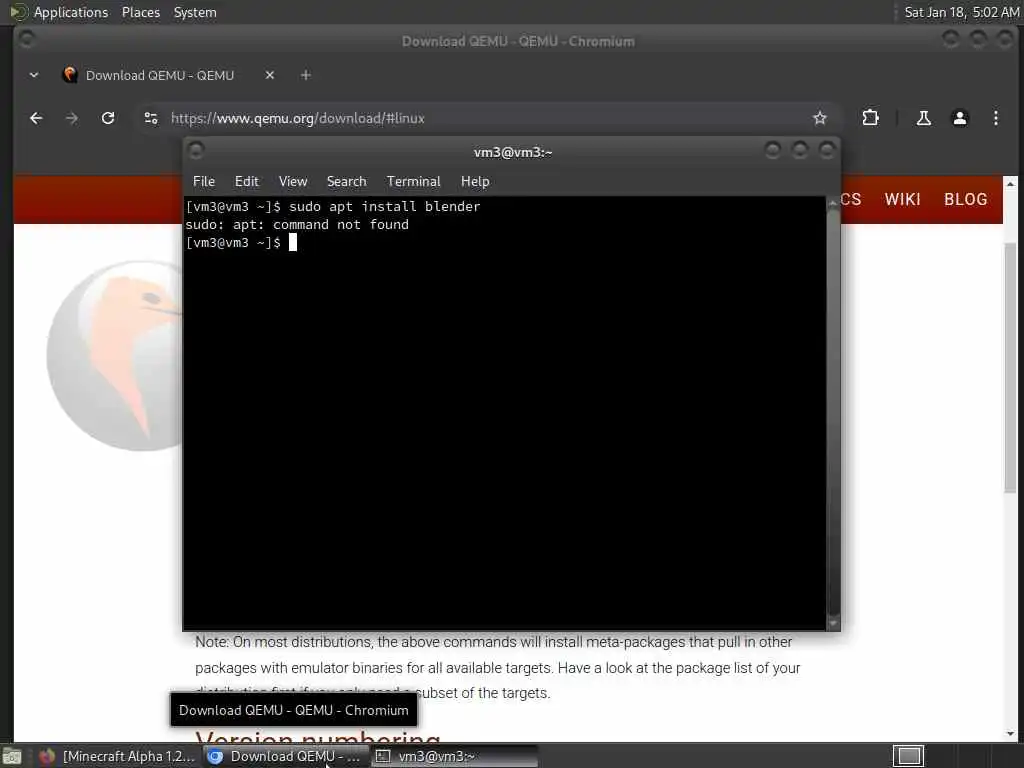Open the Applications menu in top panel
Screen dimensions: 1024x768
click(x=71, y=12)
